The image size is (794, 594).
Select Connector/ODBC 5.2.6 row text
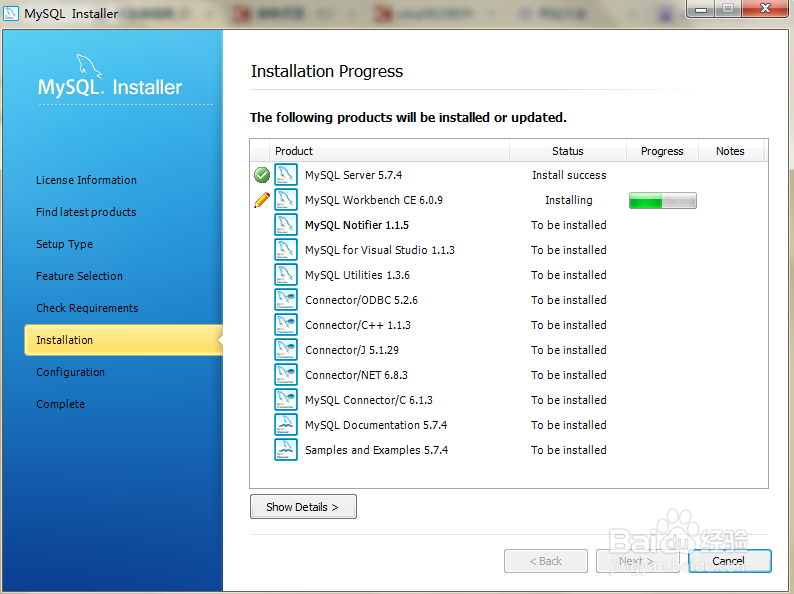coord(362,300)
